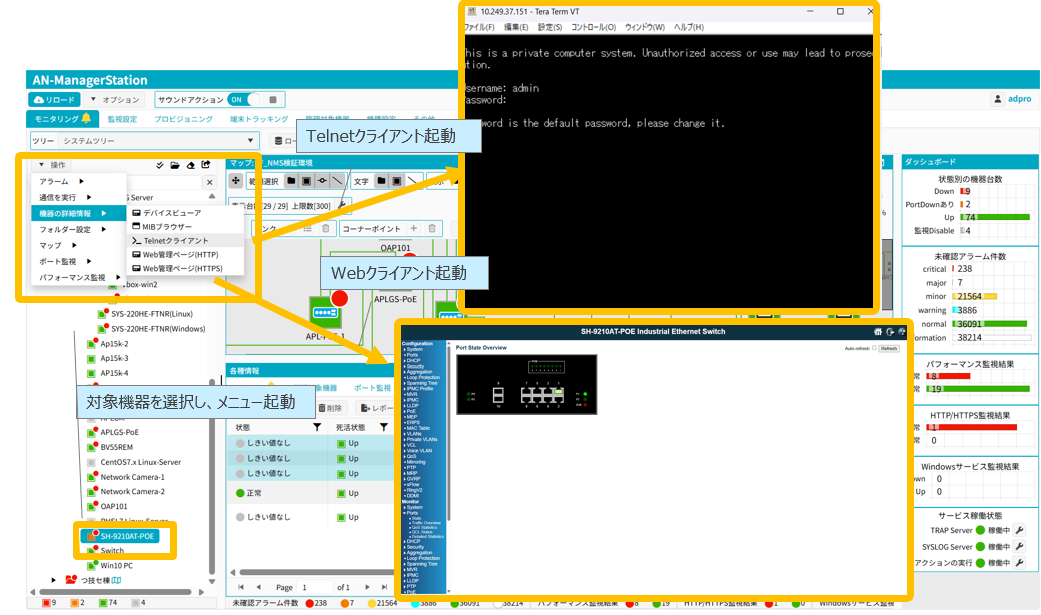
Task: Click the map move arrows icon
Action: click(x=236, y=181)
